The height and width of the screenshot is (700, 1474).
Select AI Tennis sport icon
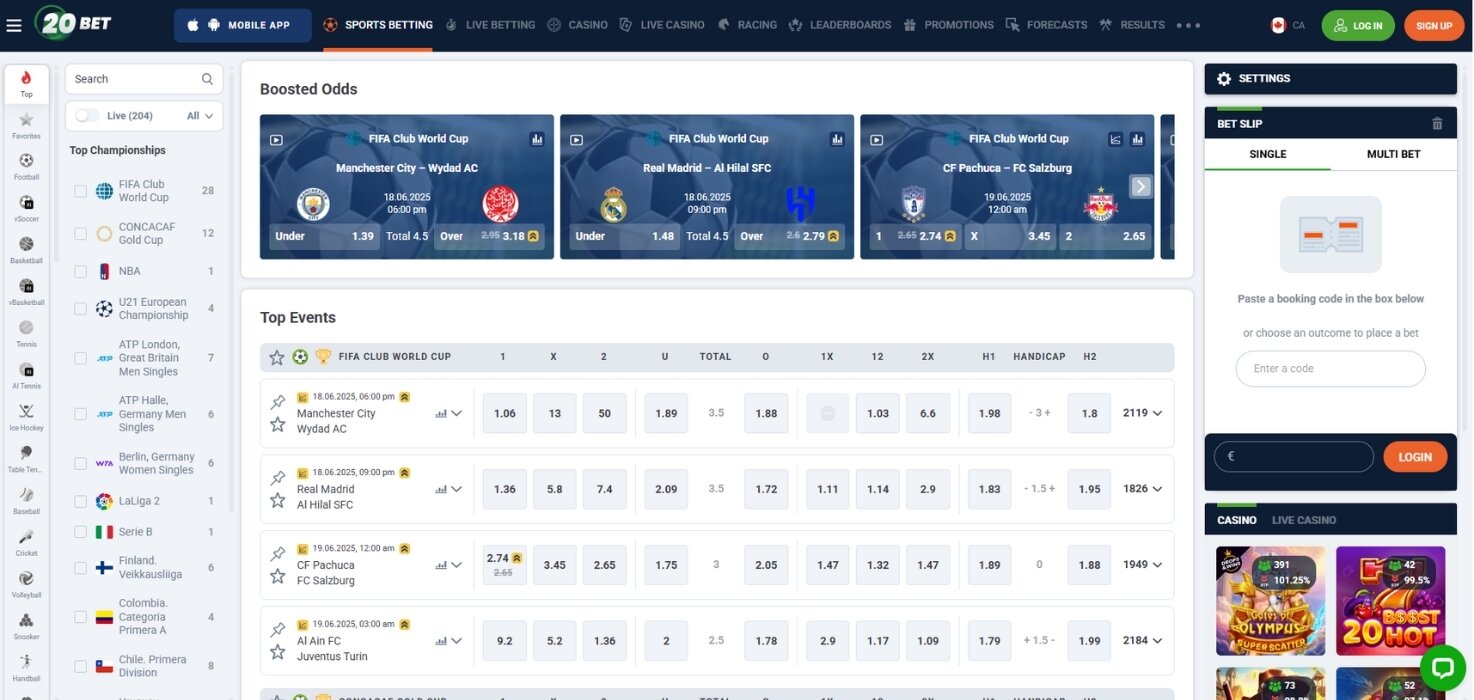(26, 376)
